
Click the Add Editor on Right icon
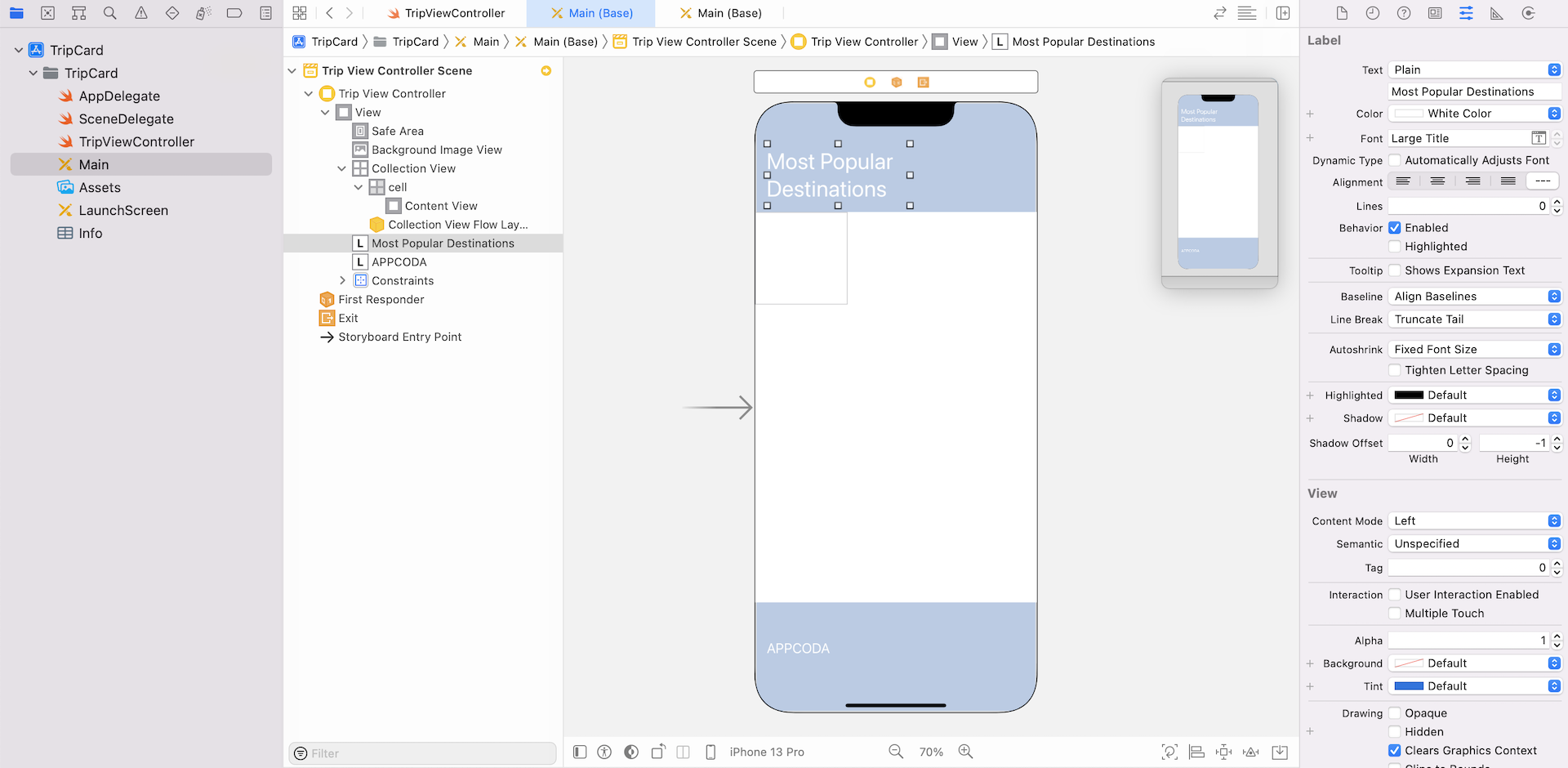point(1283,13)
